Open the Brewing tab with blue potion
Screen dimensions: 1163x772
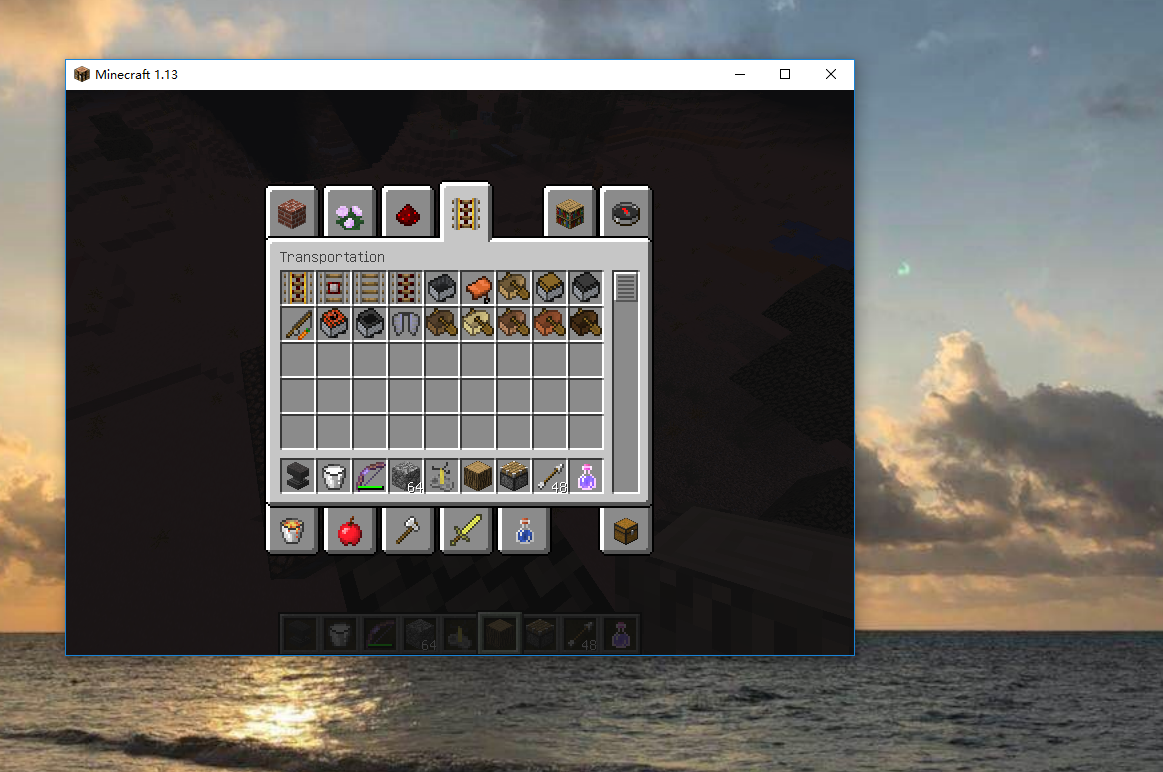click(x=524, y=530)
